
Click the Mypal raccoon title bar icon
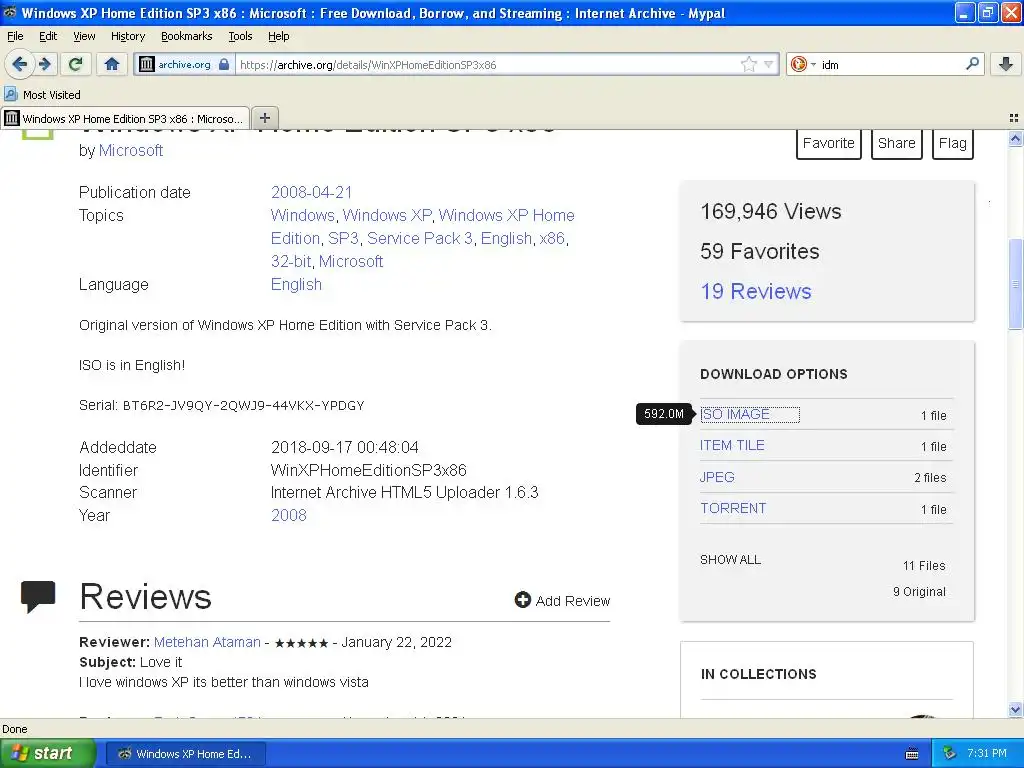(x=9, y=12)
